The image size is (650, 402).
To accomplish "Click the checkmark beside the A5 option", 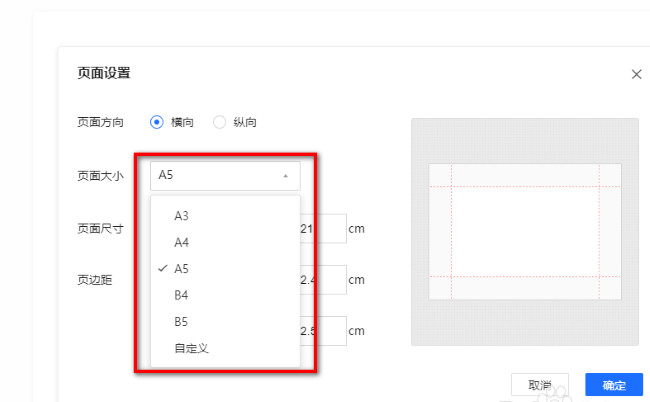I will (161, 269).
